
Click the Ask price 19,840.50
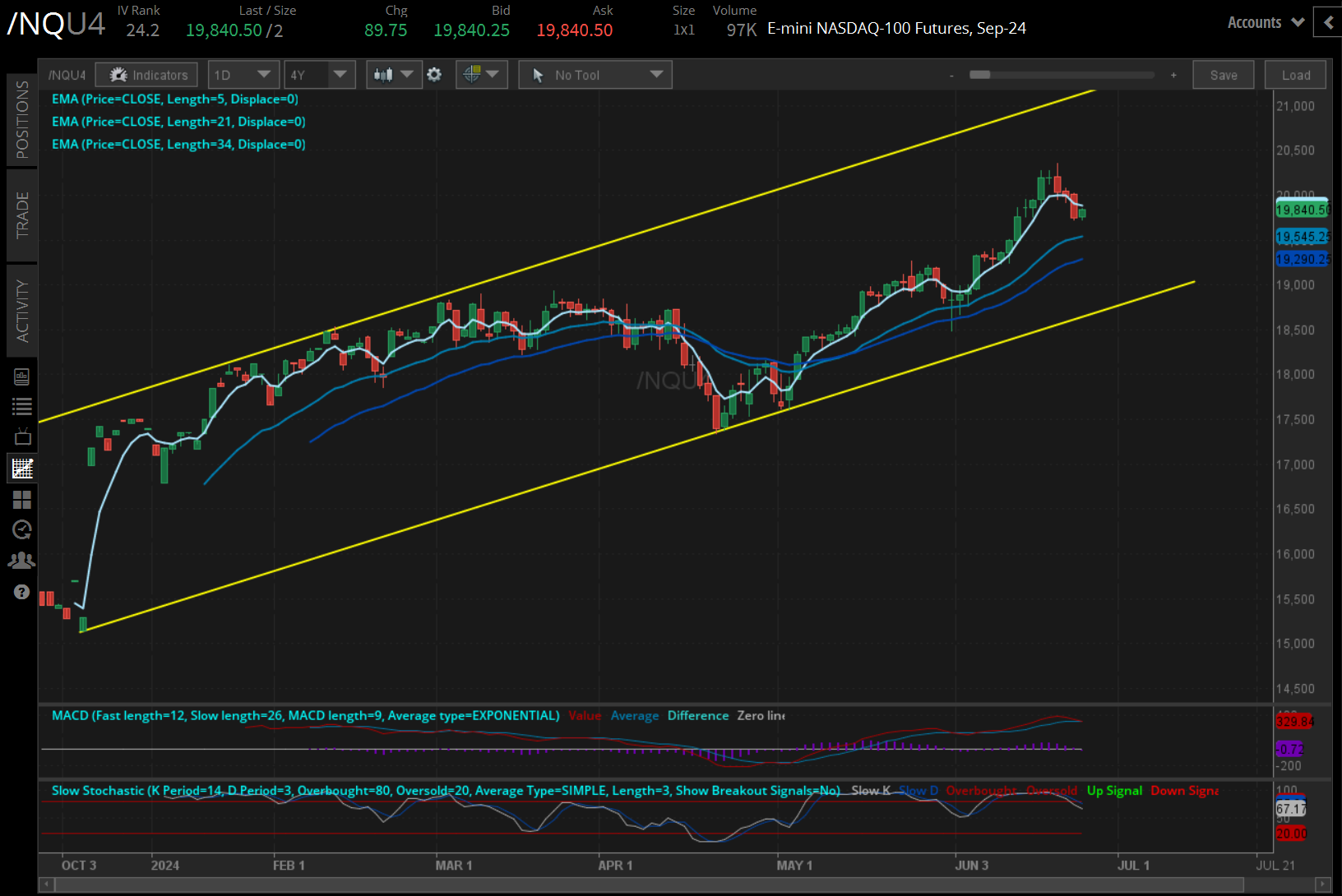point(575,30)
